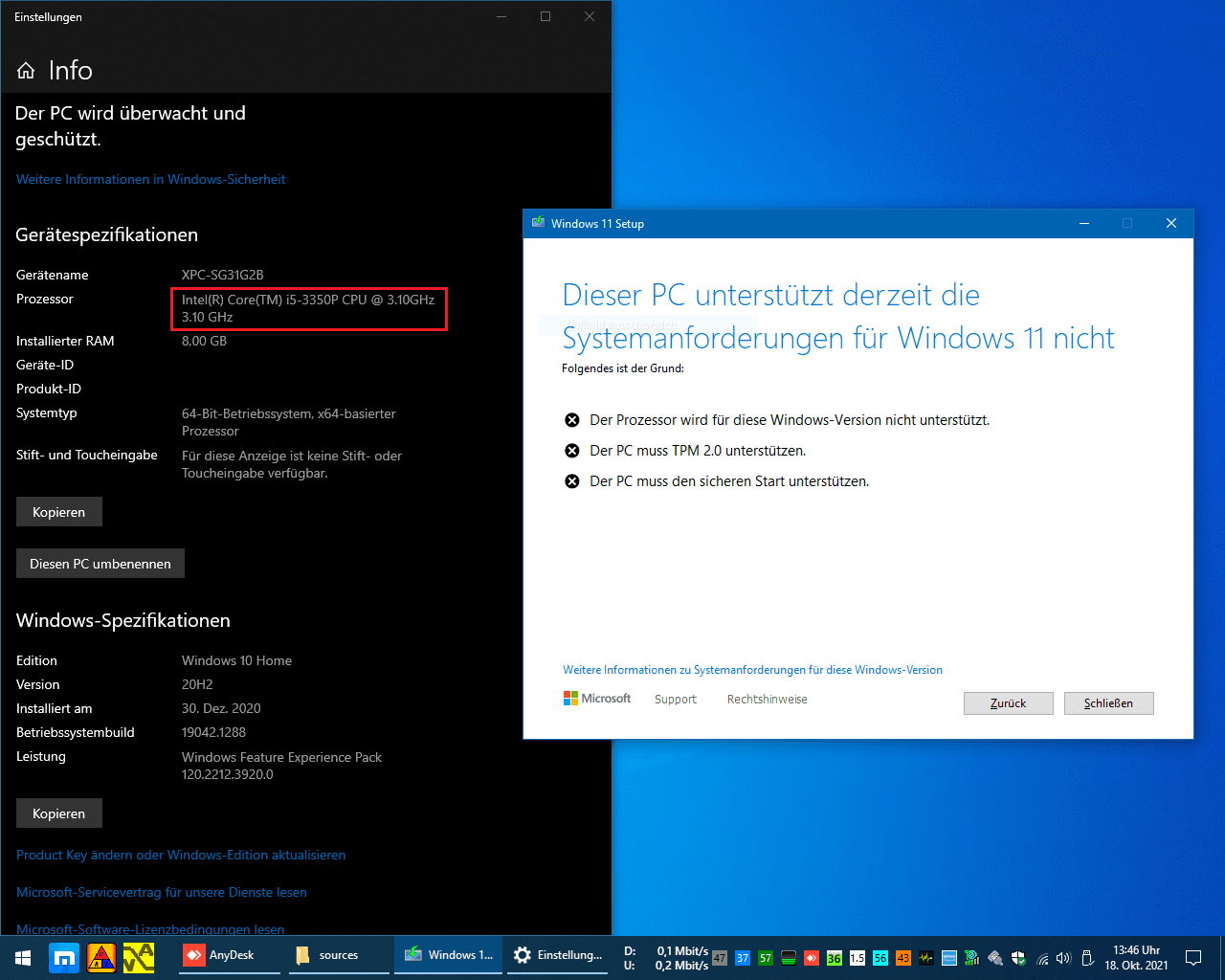Click the AnyDesk tray icon
The image size is (1225, 980).
tap(812, 957)
